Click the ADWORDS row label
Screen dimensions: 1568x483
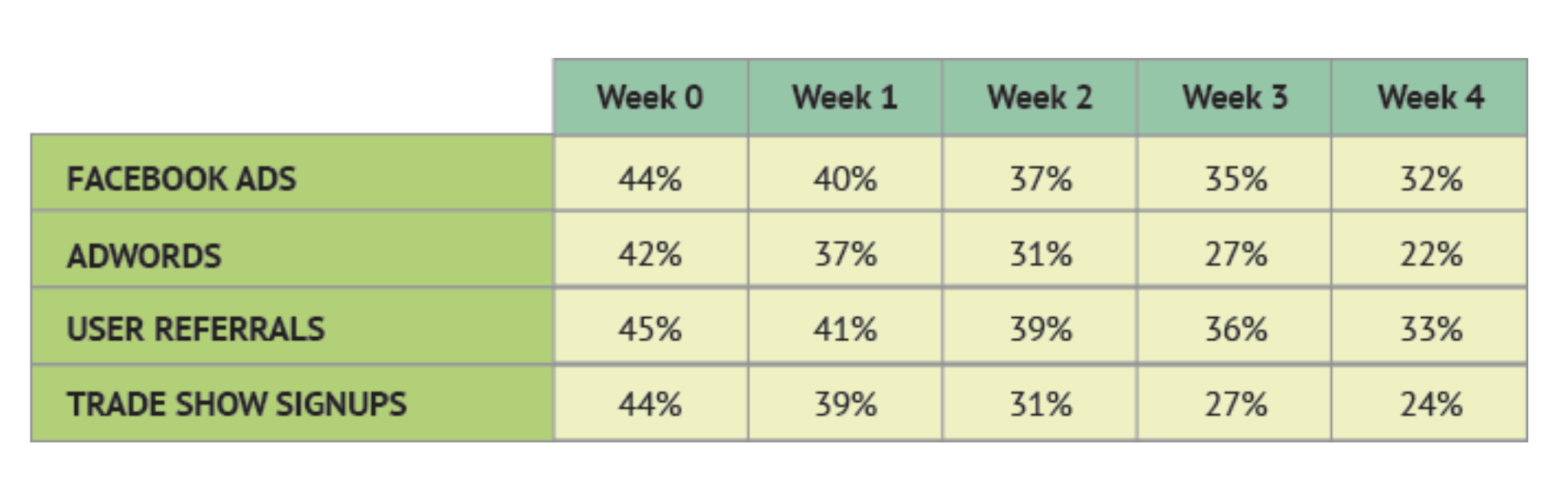coord(144,256)
